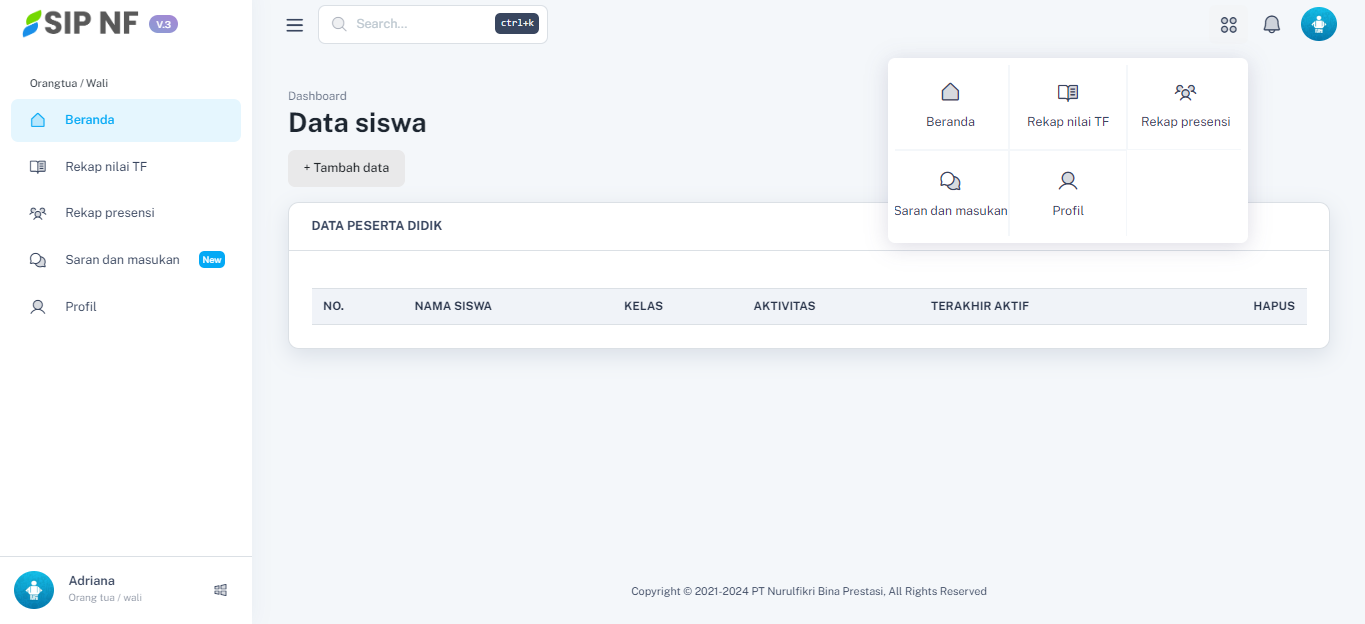The width and height of the screenshot is (1365, 624).
Task: Click the hamburger menu icon
Action: 294,25
